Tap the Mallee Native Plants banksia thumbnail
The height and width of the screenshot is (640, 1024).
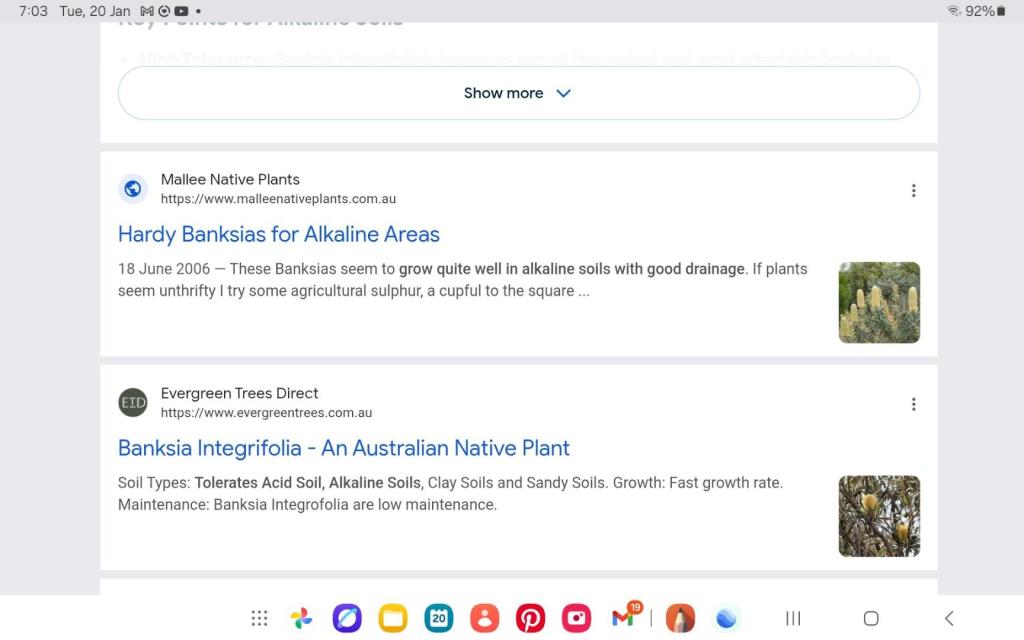879,302
